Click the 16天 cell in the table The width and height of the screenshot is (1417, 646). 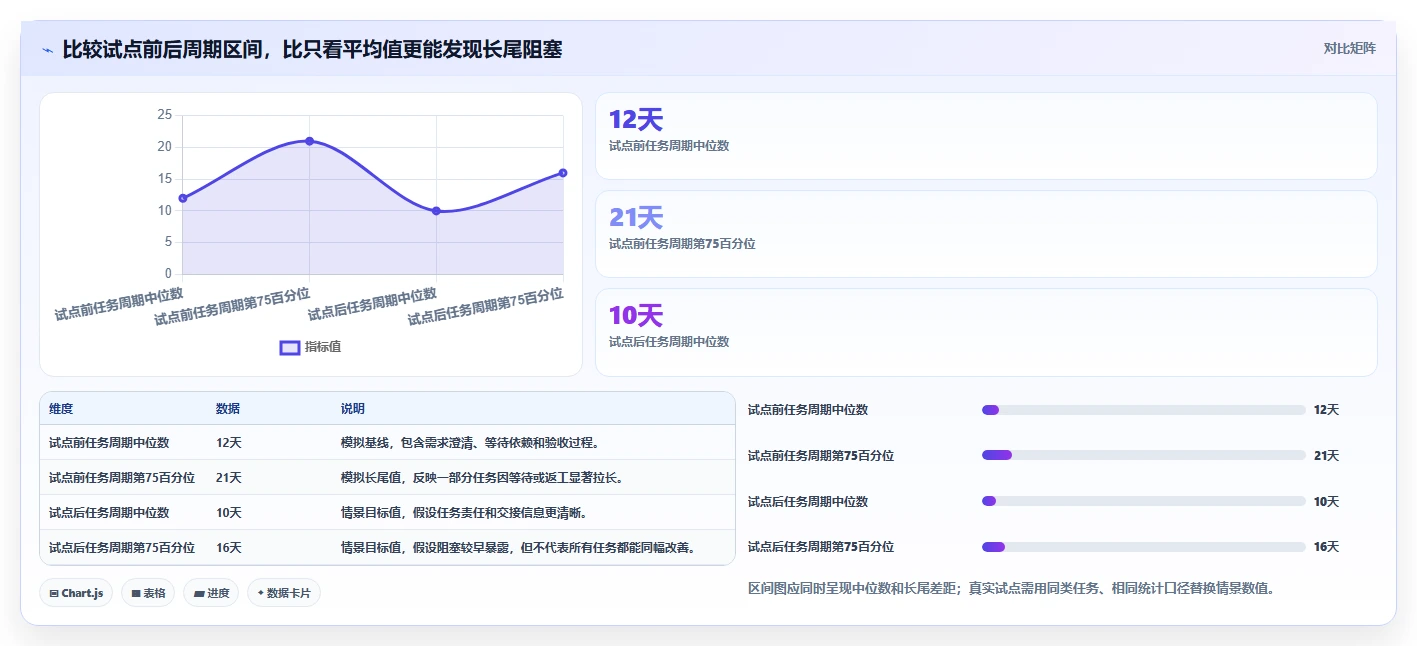click(229, 548)
